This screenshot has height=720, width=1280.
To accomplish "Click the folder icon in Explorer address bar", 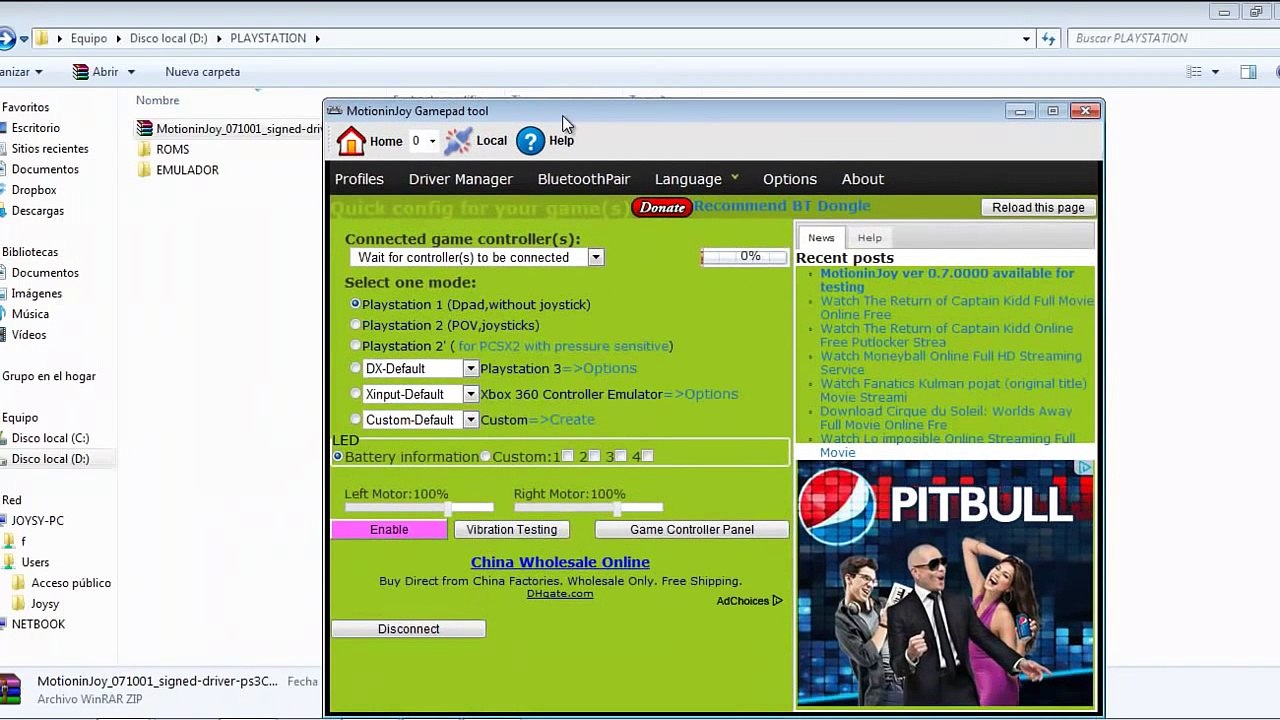I will [41, 38].
